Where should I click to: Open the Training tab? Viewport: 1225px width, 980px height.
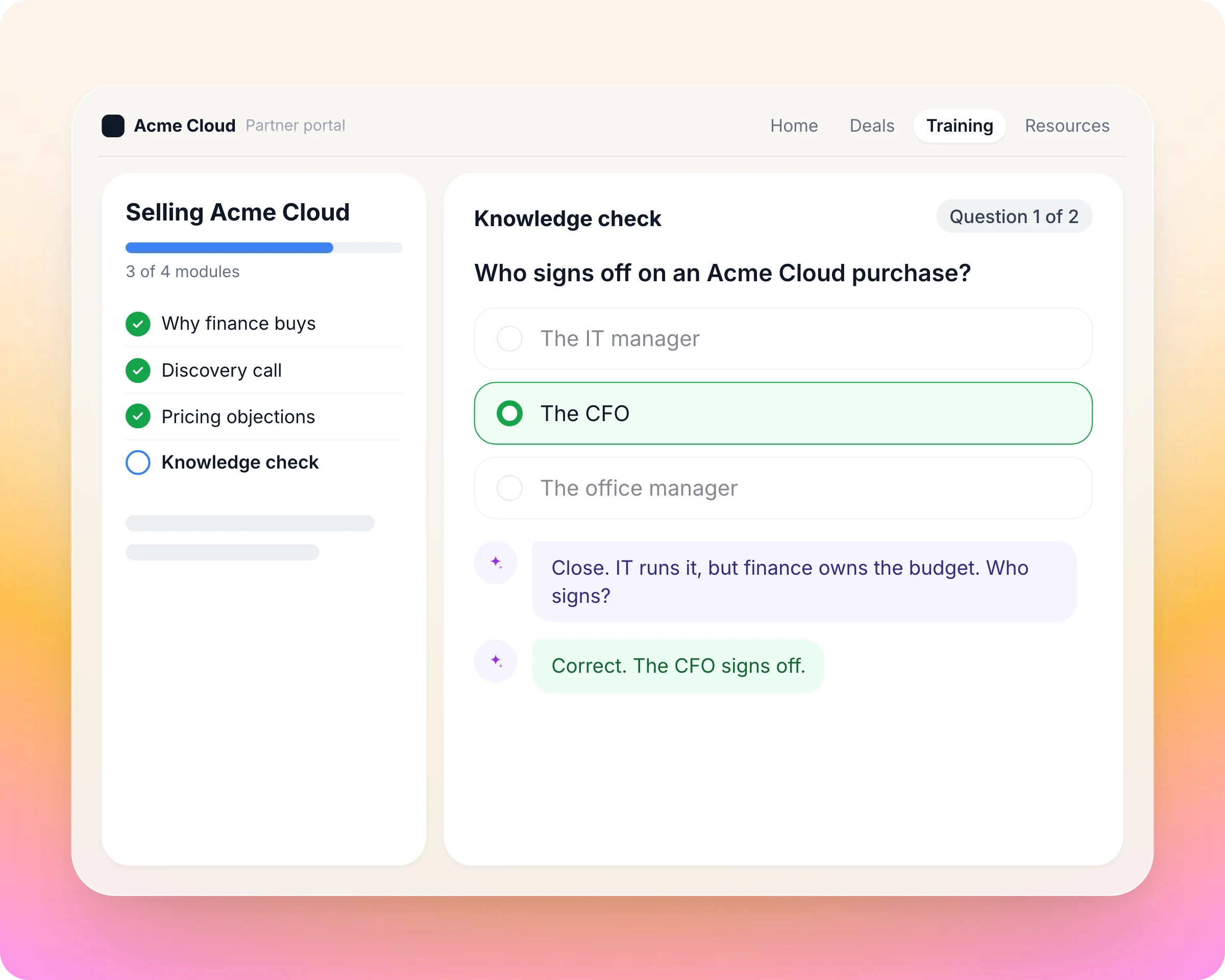[960, 126]
